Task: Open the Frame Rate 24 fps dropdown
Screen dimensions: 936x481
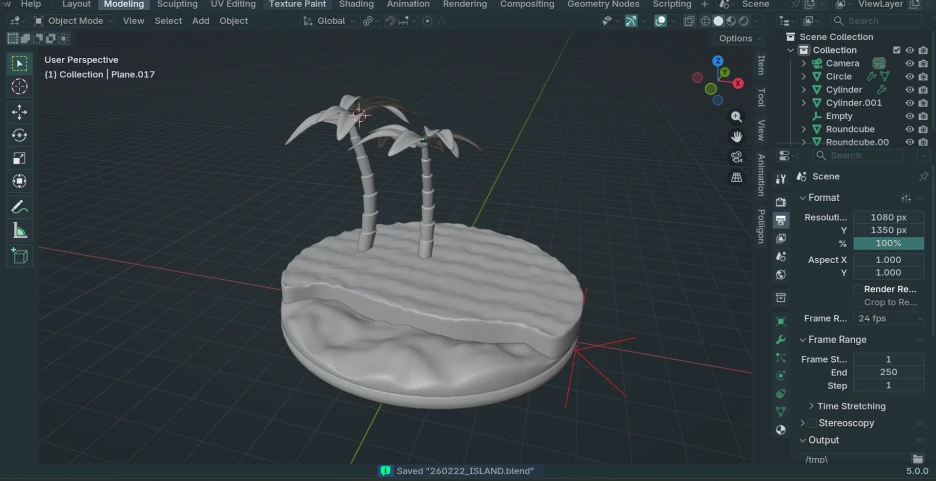Action: pyautogui.click(x=889, y=319)
